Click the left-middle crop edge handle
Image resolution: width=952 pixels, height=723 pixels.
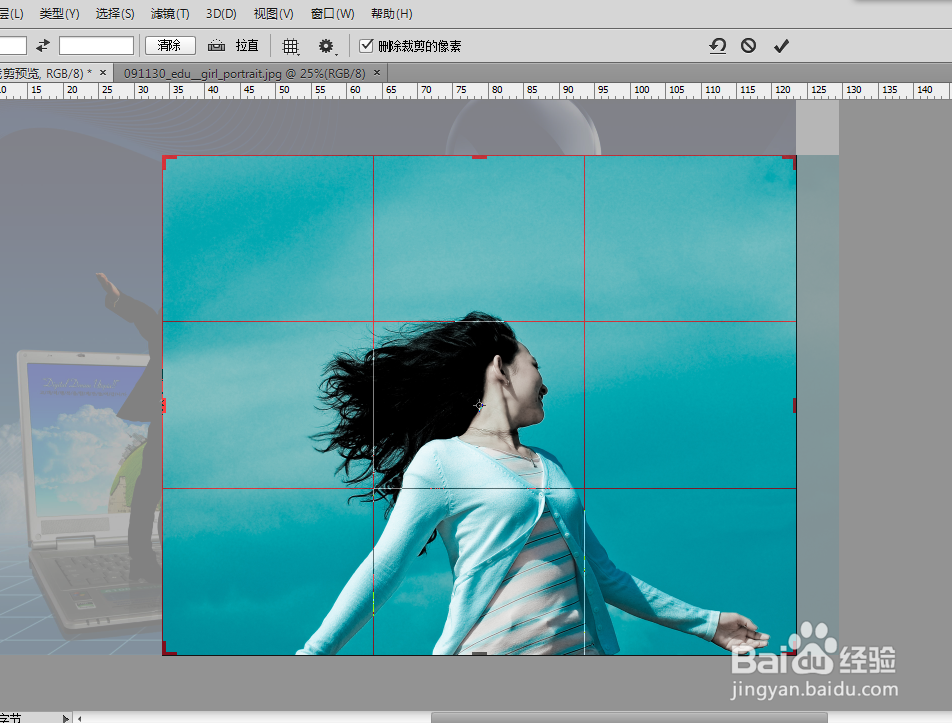[164, 406]
